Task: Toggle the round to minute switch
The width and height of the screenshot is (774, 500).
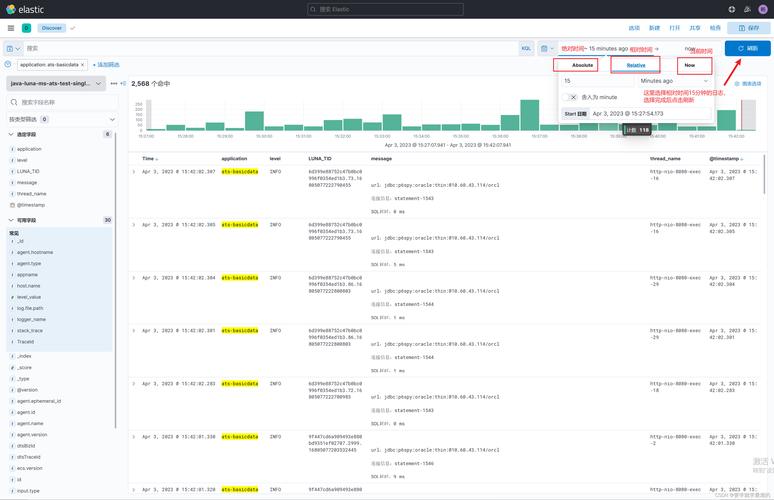Action: click(x=572, y=97)
